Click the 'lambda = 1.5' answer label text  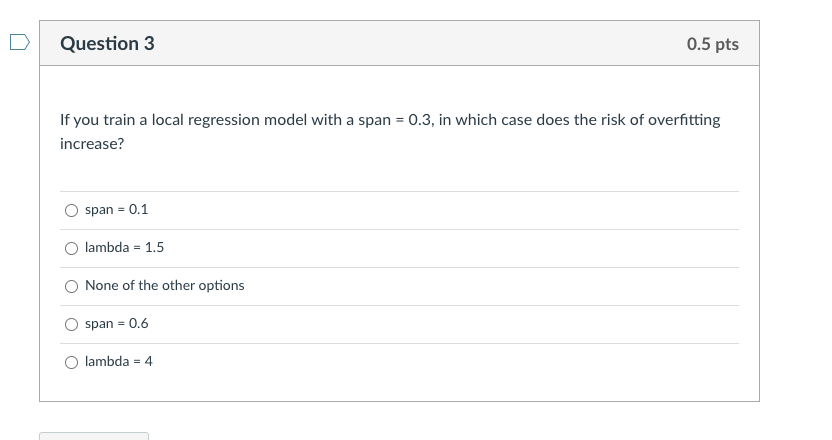tap(124, 248)
